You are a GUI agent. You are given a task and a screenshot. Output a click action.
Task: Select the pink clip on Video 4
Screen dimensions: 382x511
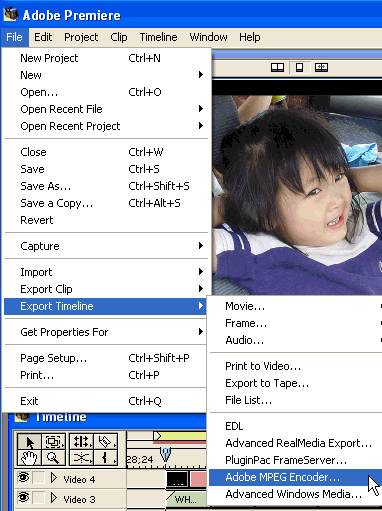click(198, 479)
